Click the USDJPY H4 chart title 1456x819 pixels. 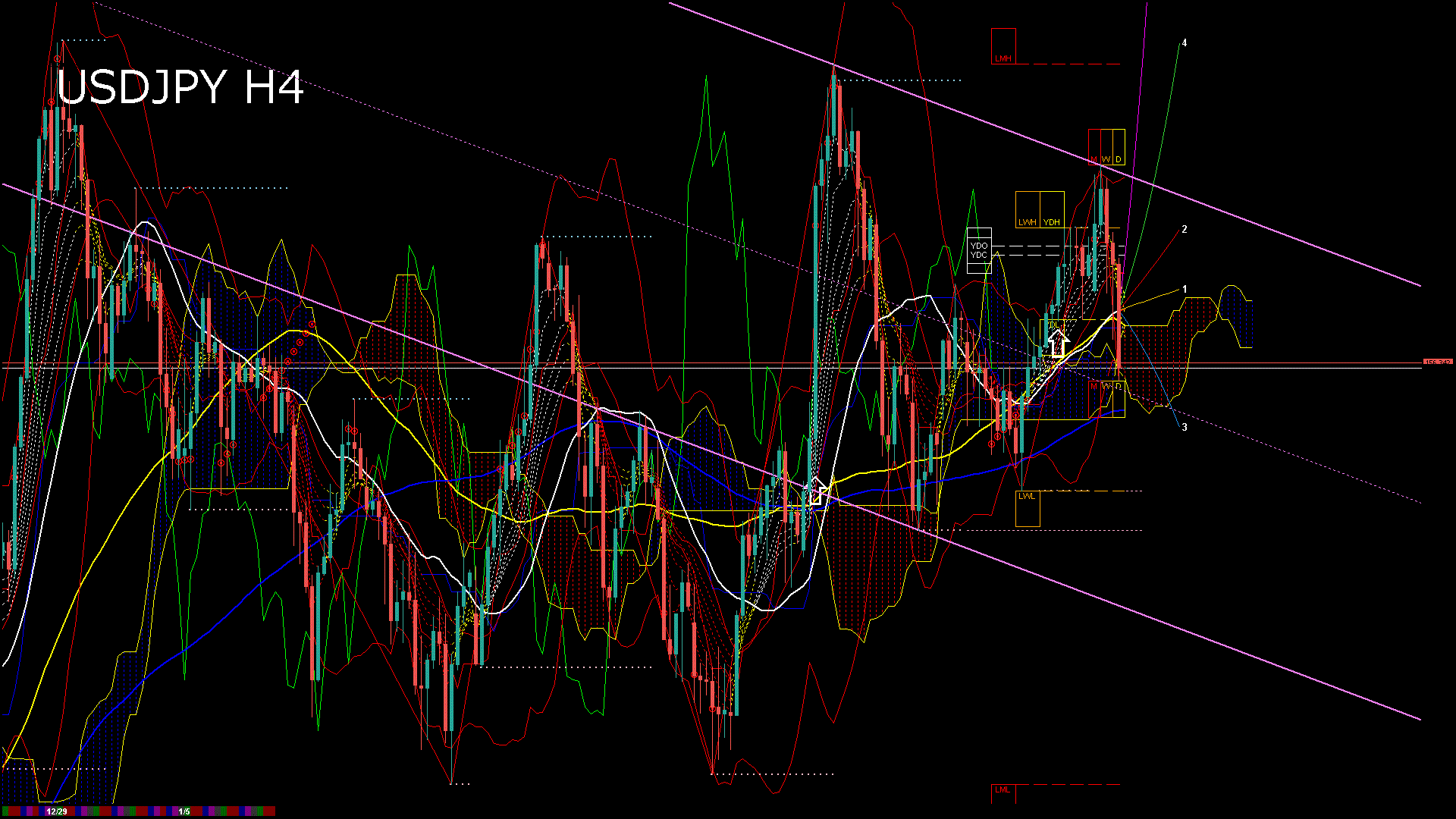[180, 87]
